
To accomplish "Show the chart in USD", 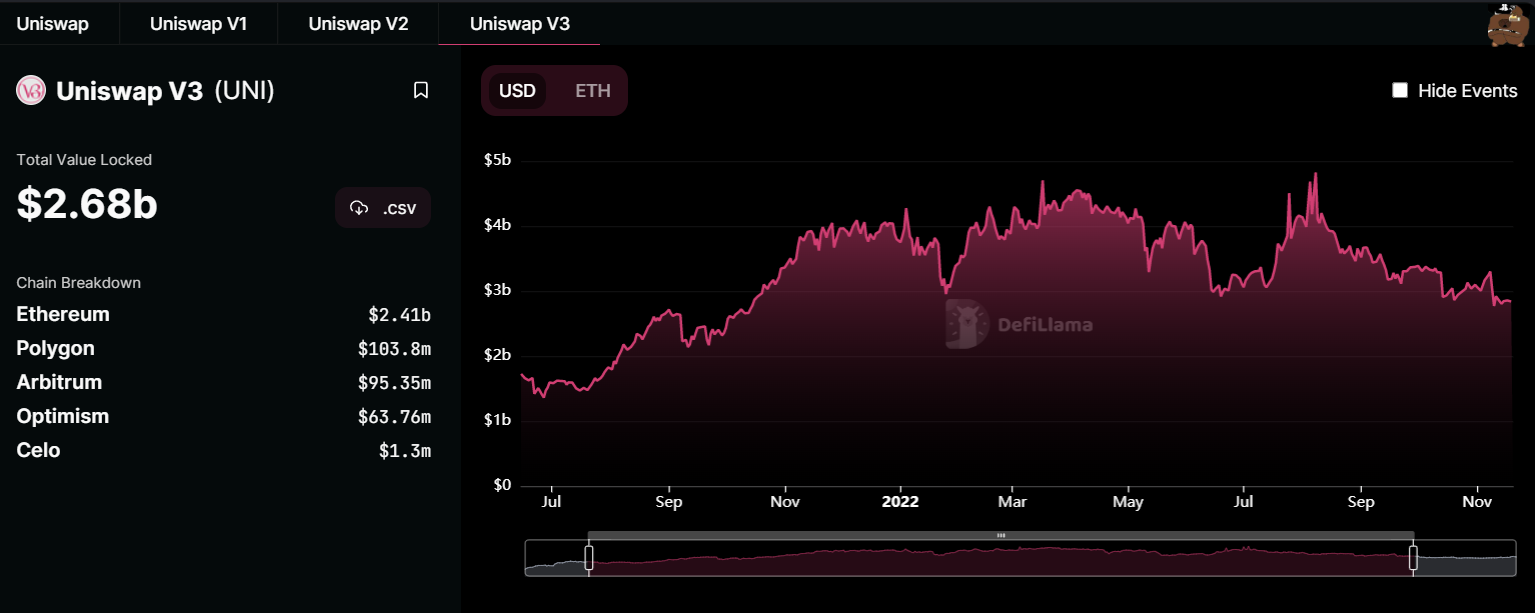I will [x=517, y=91].
